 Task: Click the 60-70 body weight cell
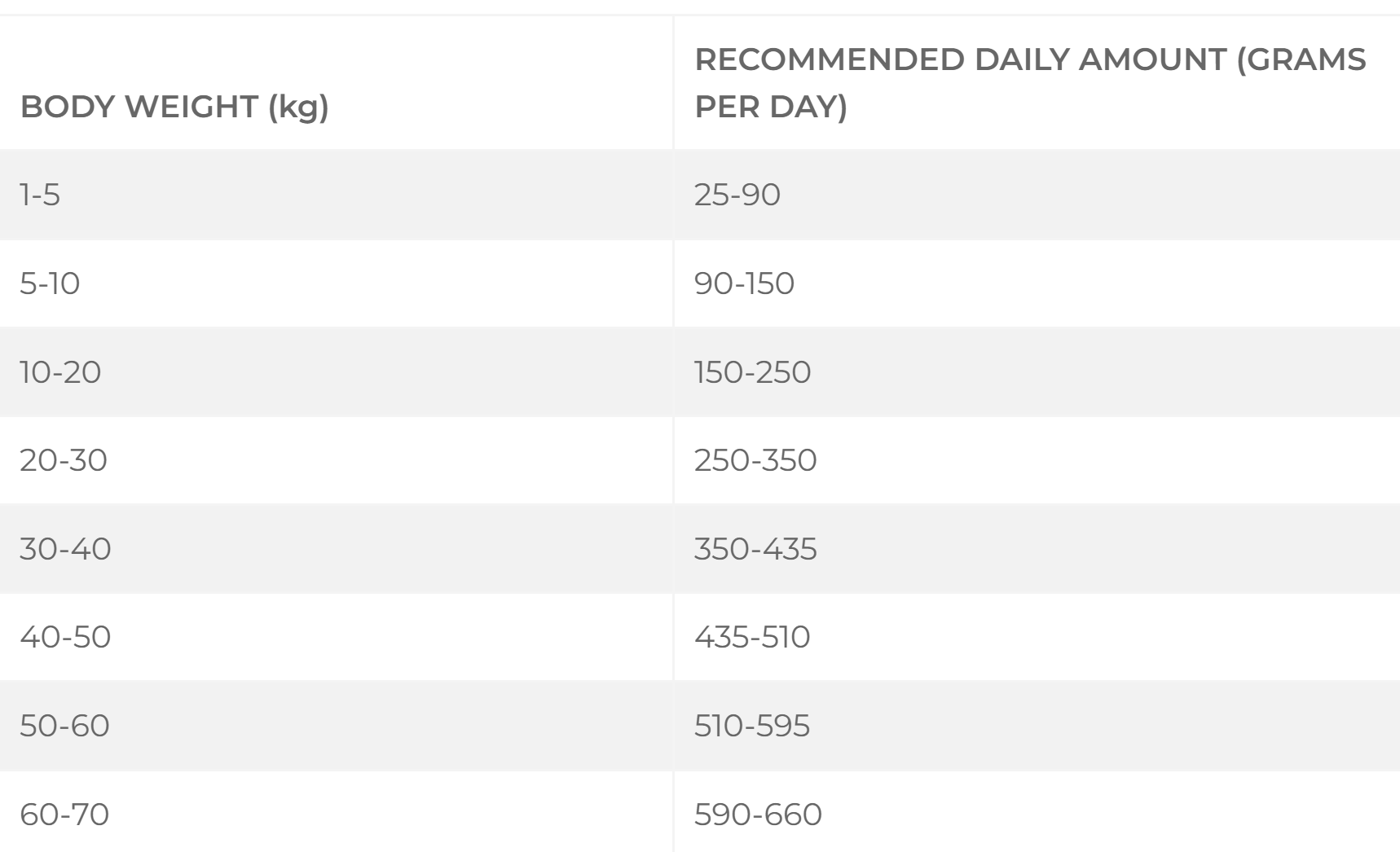pos(64,815)
